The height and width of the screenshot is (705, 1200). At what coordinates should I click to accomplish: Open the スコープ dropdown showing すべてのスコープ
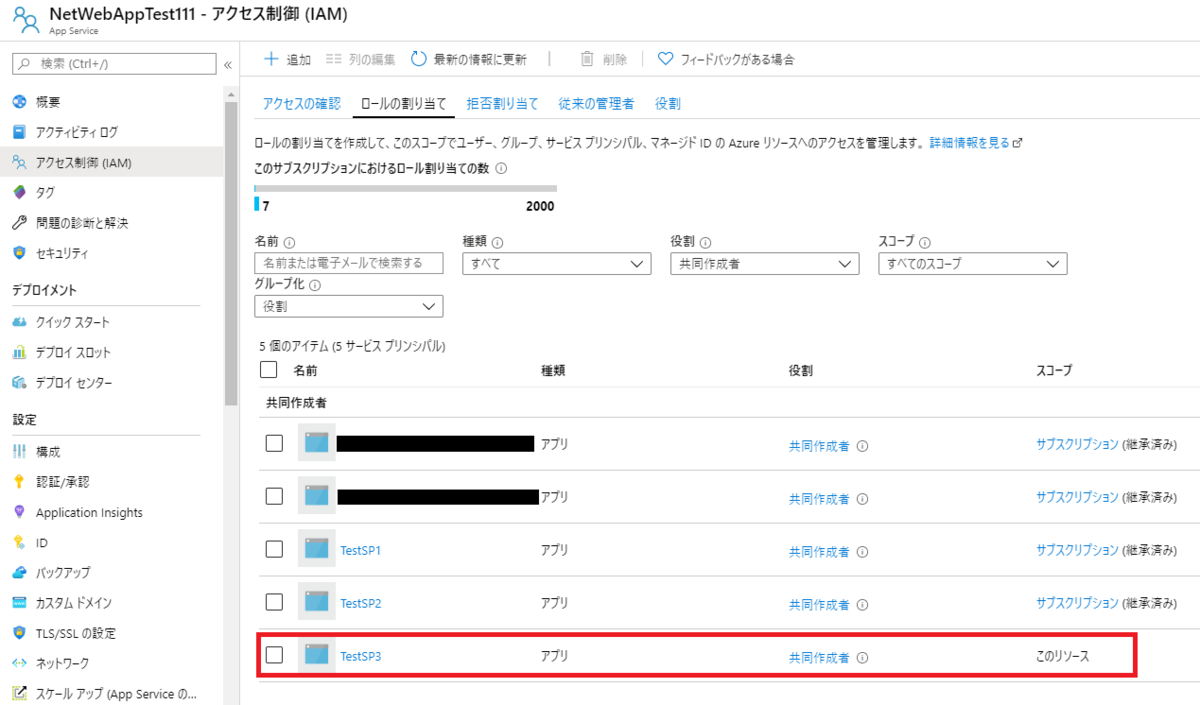972,264
